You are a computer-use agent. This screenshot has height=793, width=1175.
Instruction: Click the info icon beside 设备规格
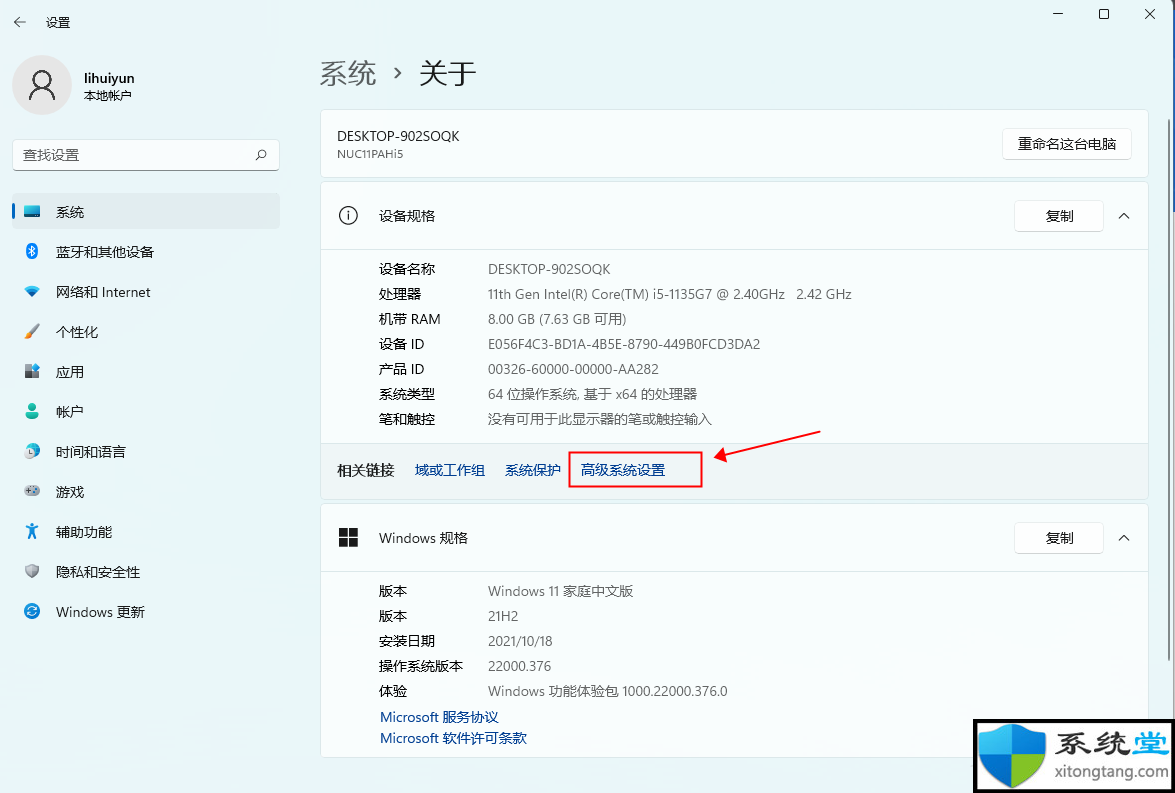348,216
